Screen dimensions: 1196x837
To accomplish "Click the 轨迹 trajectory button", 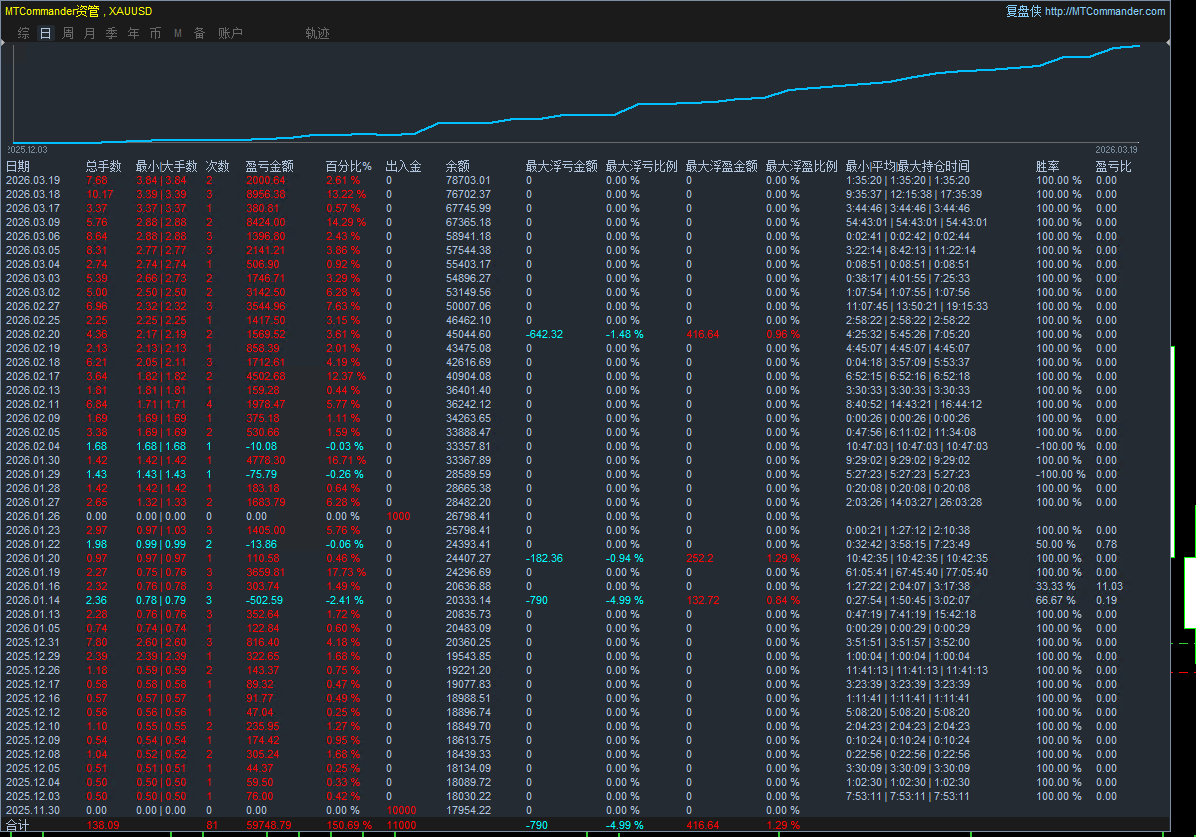I will [x=317, y=33].
